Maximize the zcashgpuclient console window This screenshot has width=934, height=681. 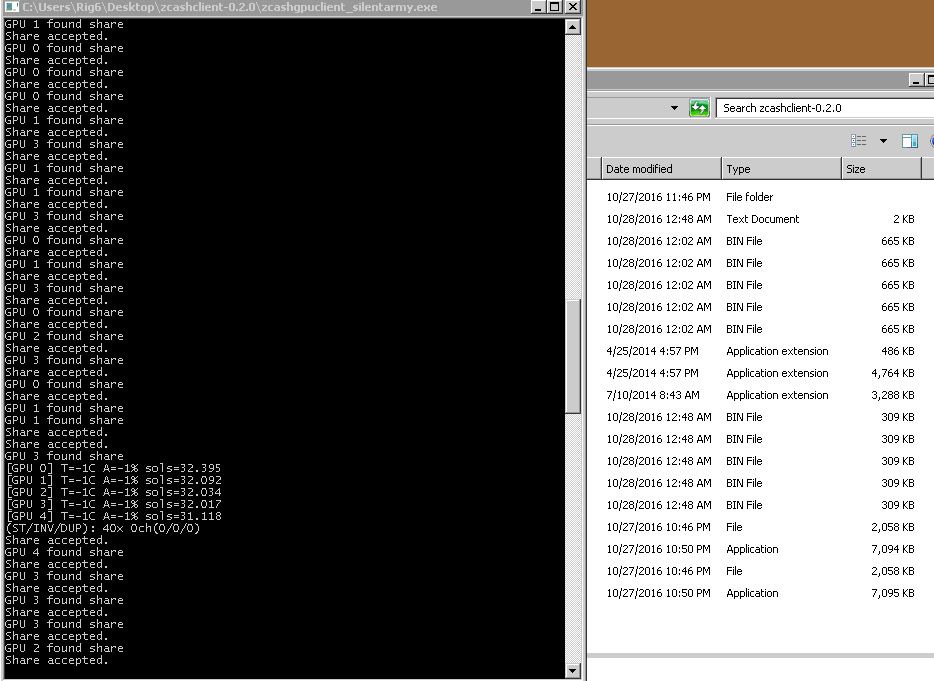point(555,7)
